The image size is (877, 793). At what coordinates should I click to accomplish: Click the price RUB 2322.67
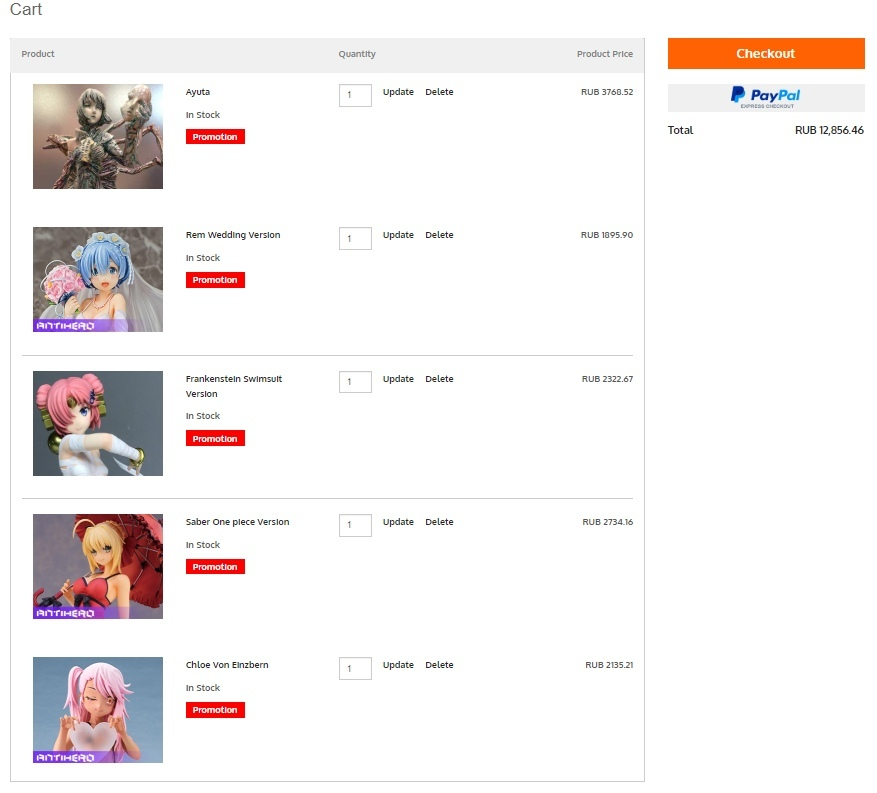[607, 379]
